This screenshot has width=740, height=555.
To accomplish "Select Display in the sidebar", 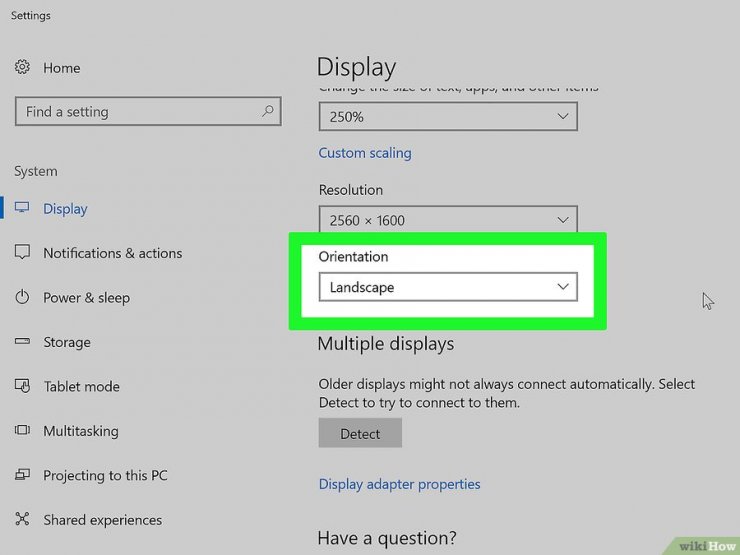I will coord(65,209).
